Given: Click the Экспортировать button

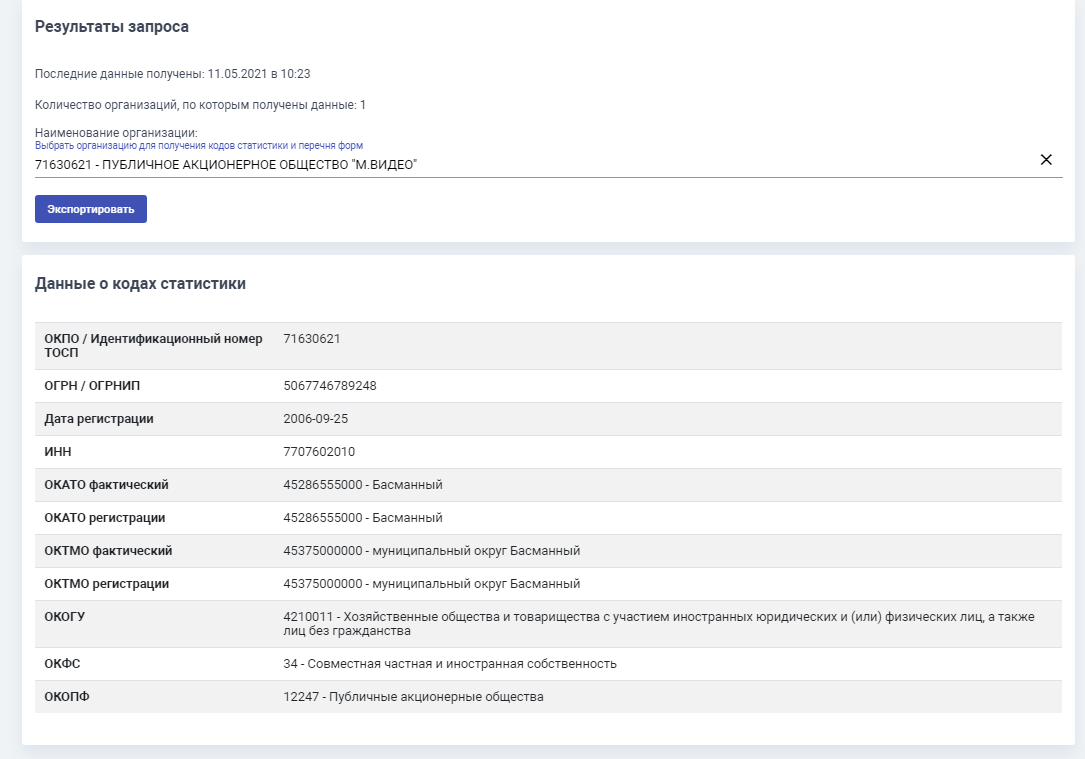Looking at the screenshot, I should point(91,209).
